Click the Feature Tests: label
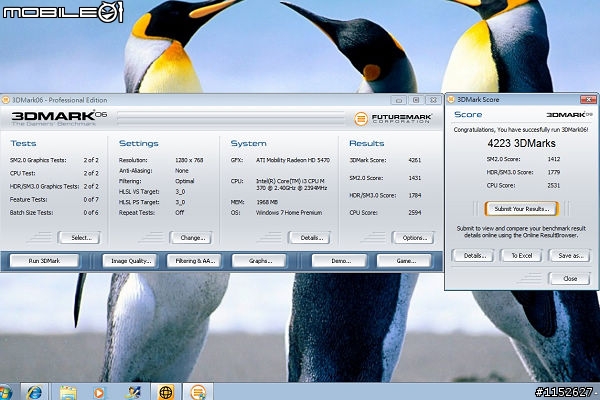Viewport: 600px width, 400px height. coord(28,199)
